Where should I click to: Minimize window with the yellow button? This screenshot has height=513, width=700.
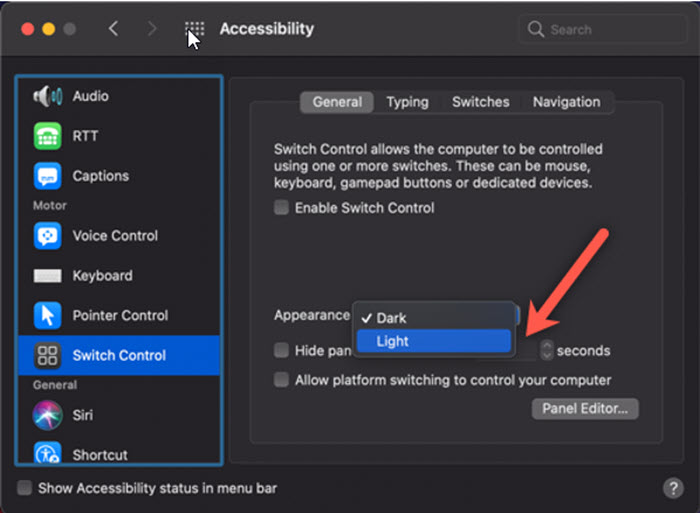(49, 29)
